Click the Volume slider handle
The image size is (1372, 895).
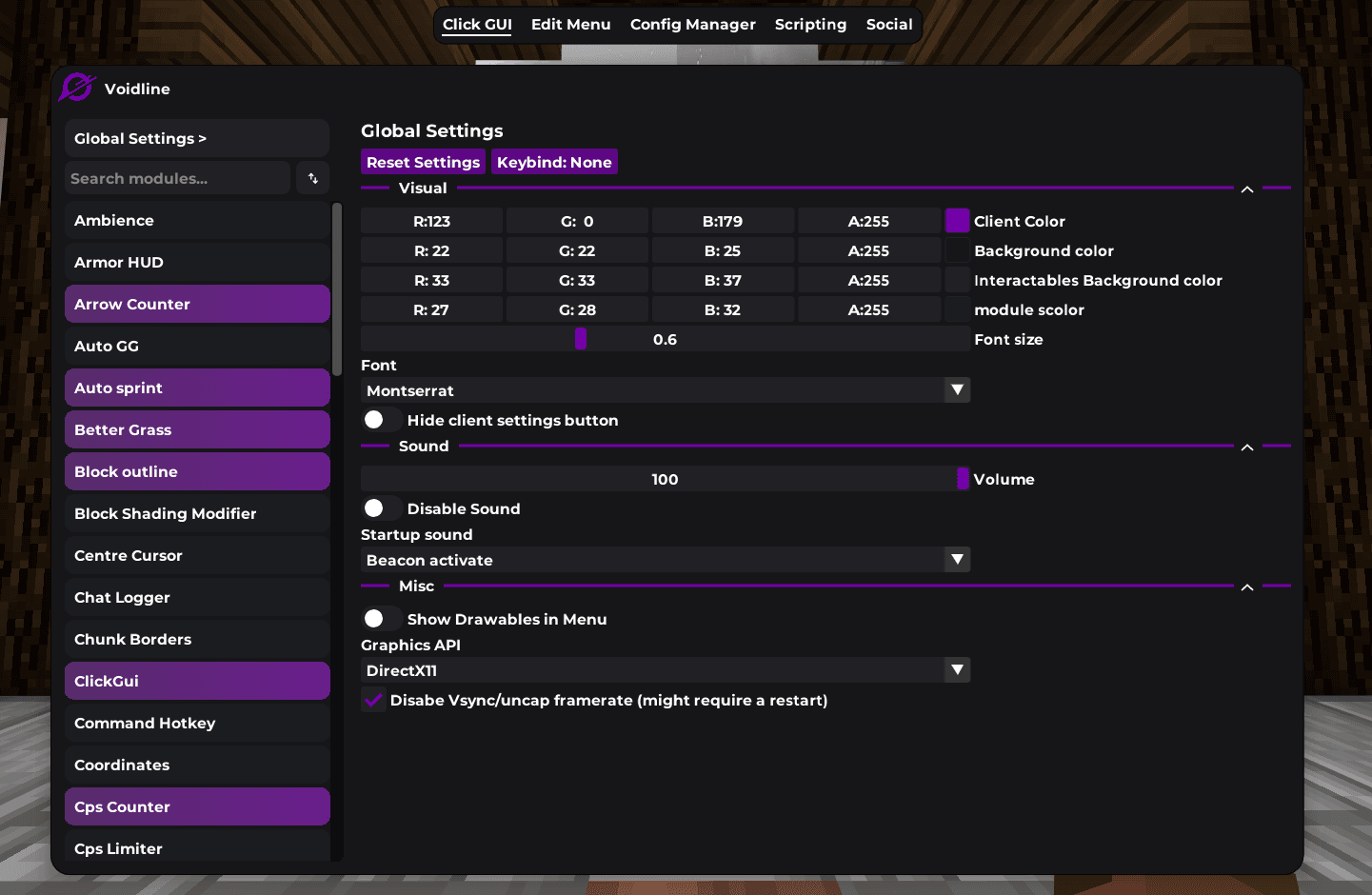[963, 479]
